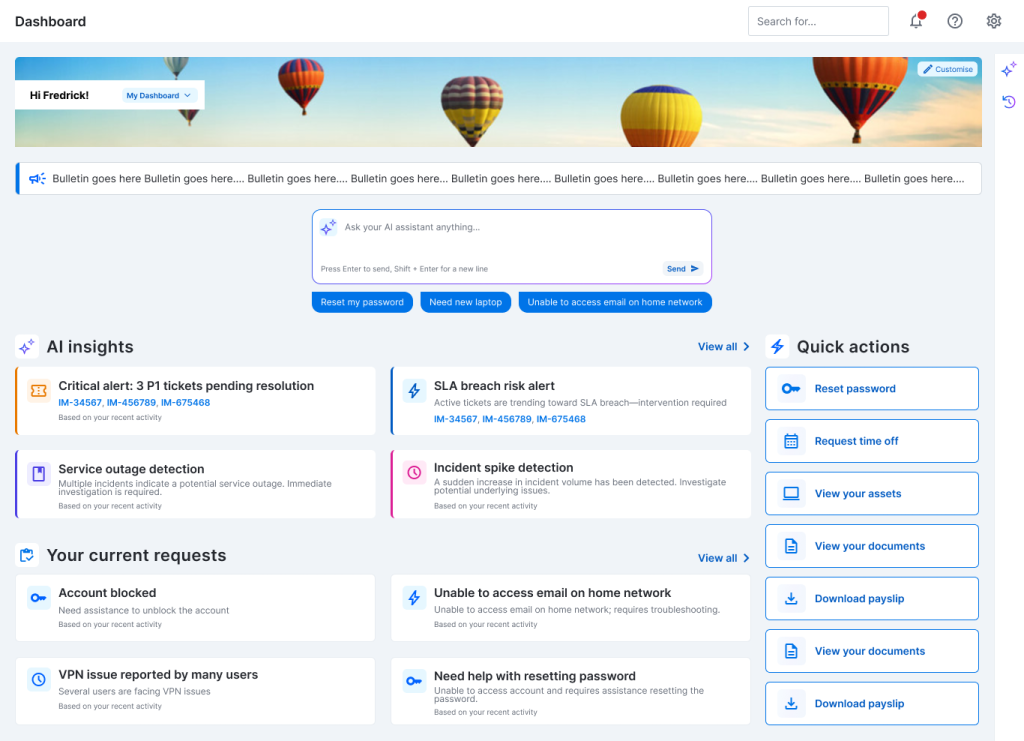Click the help question mark icon

pos(955,21)
